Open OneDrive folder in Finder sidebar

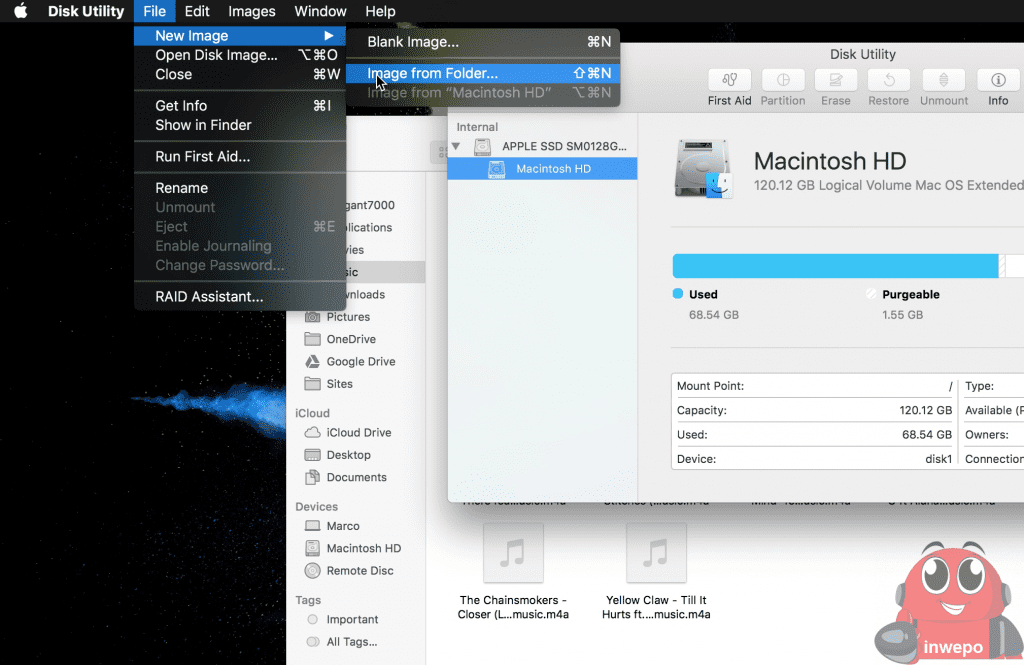[355, 339]
